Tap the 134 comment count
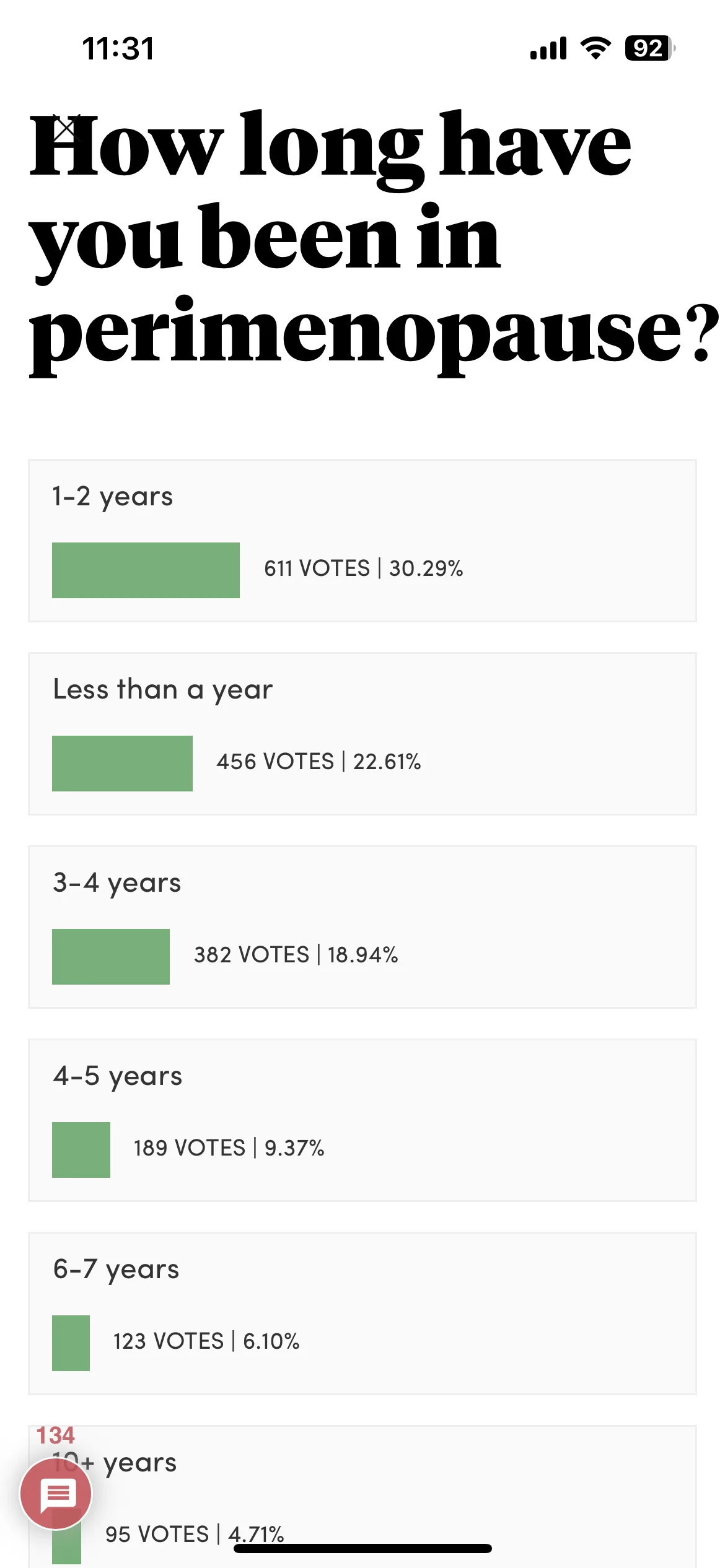 55,1435
